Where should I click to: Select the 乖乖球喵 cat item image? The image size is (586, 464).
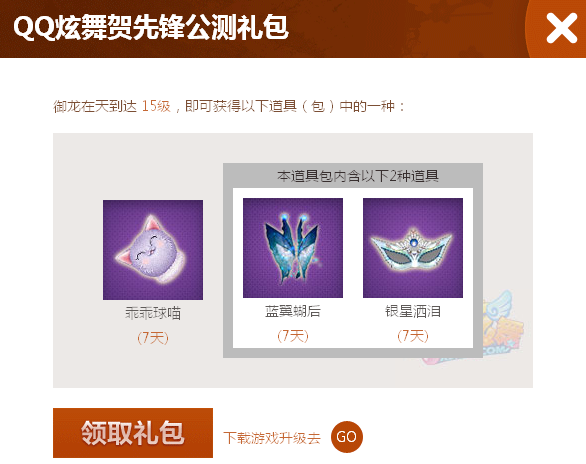pyautogui.click(x=153, y=250)
